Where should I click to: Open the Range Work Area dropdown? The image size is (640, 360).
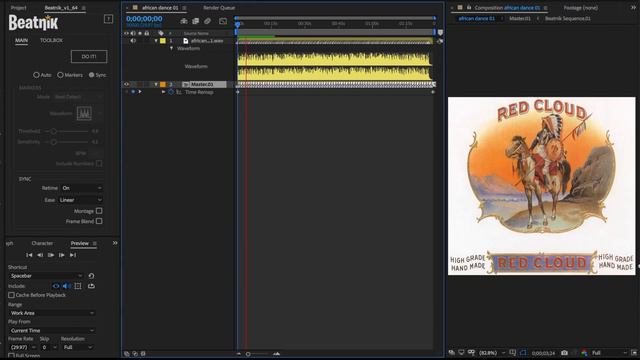click(51, 313)
